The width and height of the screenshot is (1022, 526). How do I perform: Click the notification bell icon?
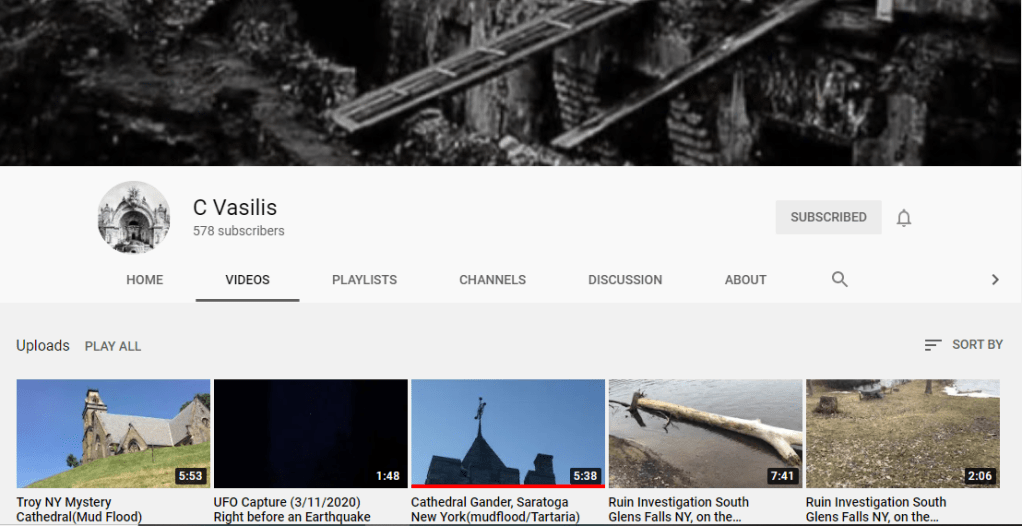click(904, 218)
